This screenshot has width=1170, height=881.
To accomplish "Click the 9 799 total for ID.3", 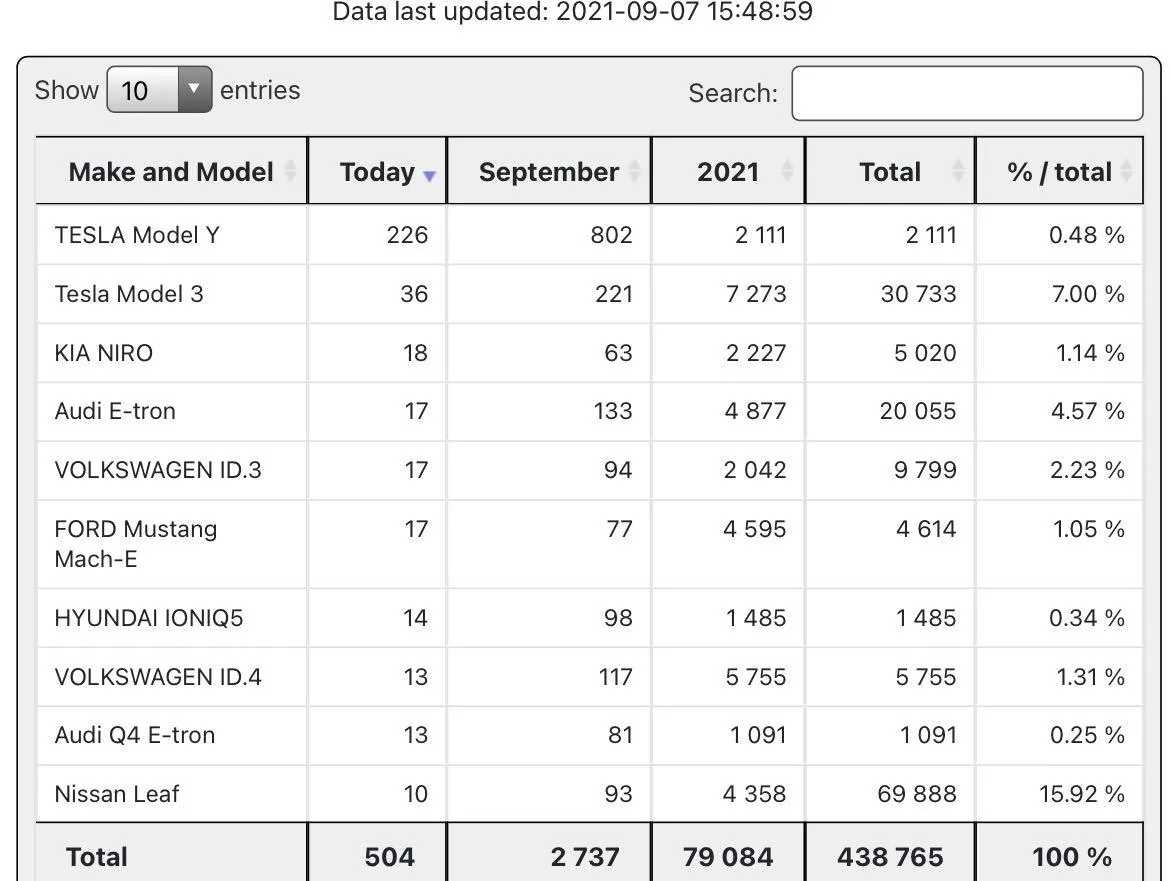I will (925, 469).
